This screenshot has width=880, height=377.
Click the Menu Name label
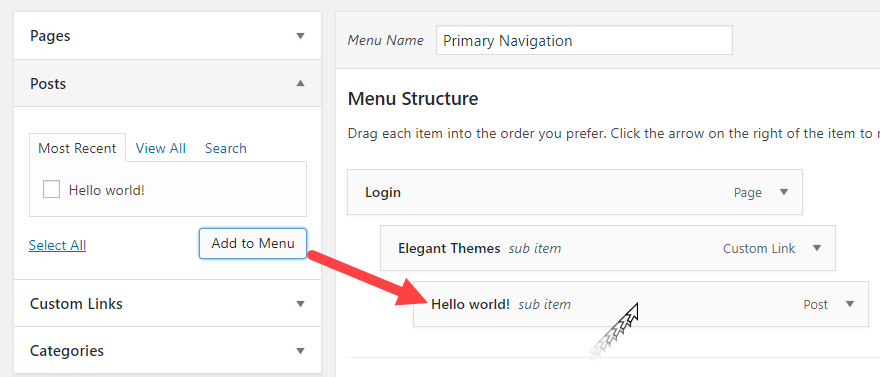(386, 40)
